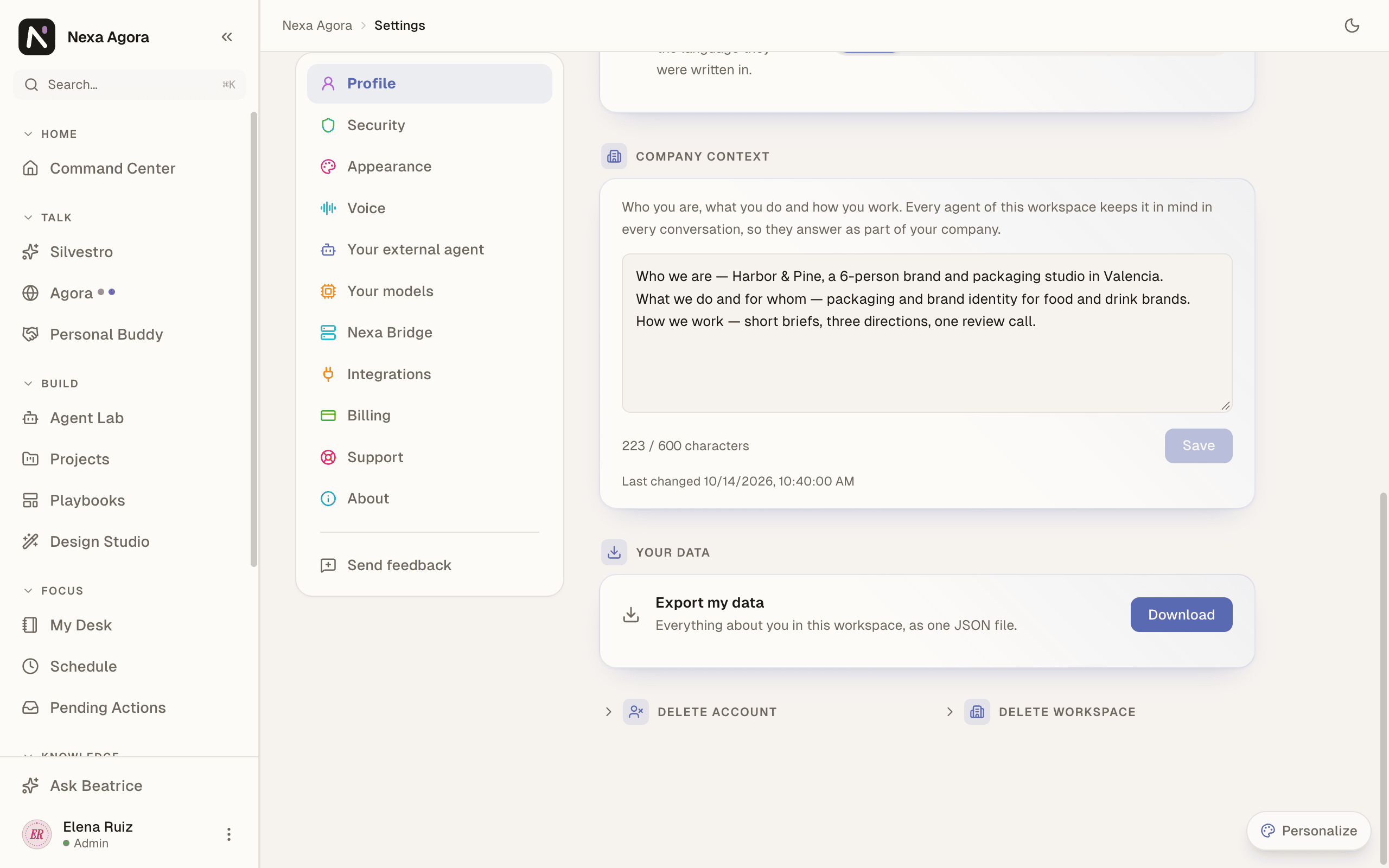Collapse the TALK section
Screen dimensions: 1389x868
tap(48, 218)
